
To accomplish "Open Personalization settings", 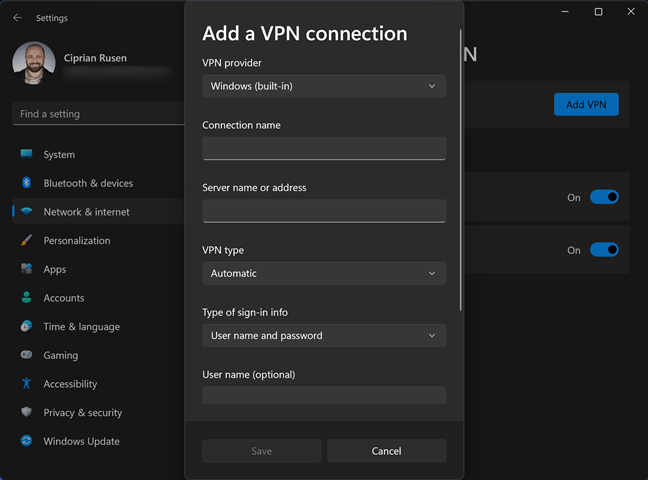I will [98, 240].
